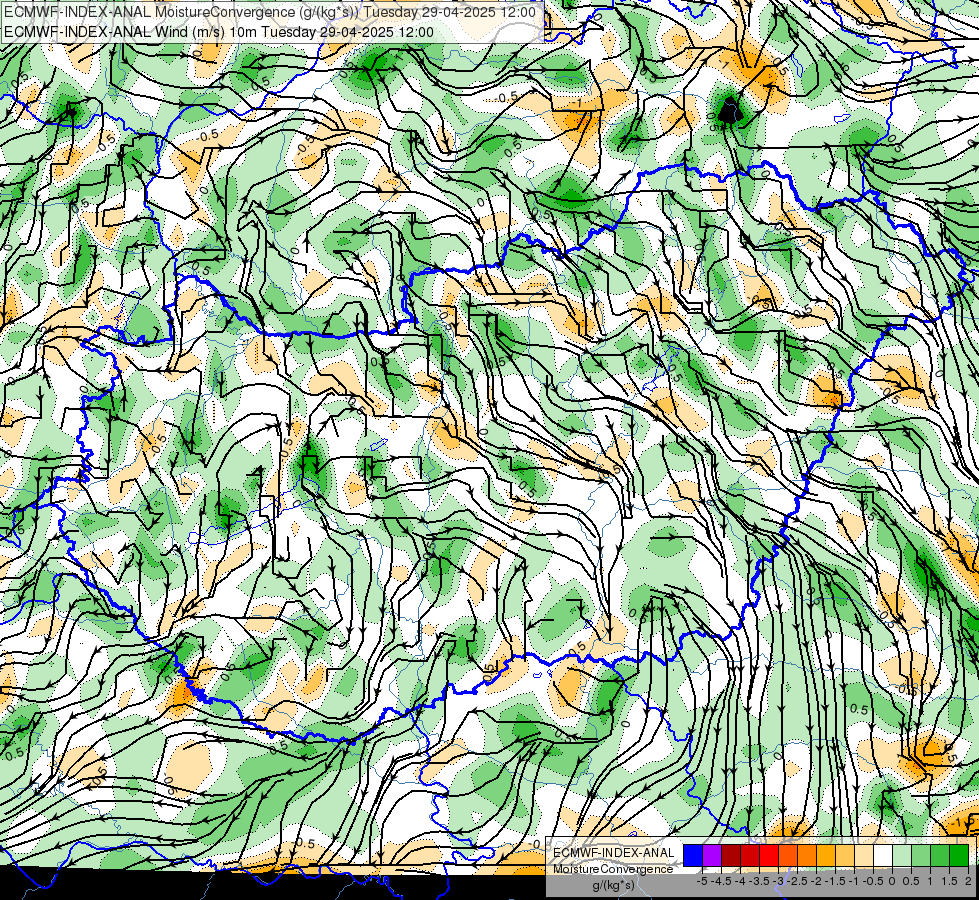This screenshot has width=979, height=900.
Task: Pick the palest green swatch between 0 and 0.5
Action: [x=902, y=855]
